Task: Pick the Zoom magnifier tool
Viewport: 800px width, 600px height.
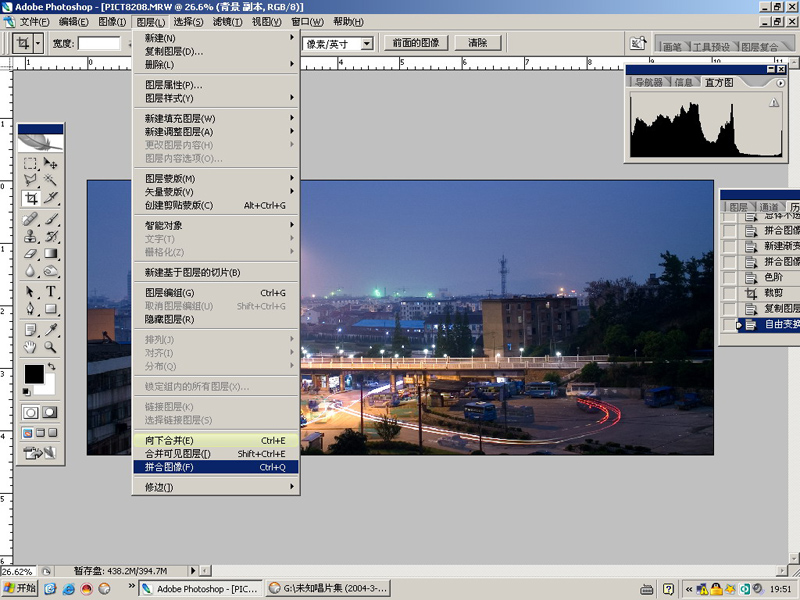Action: [x=50, y=348]
